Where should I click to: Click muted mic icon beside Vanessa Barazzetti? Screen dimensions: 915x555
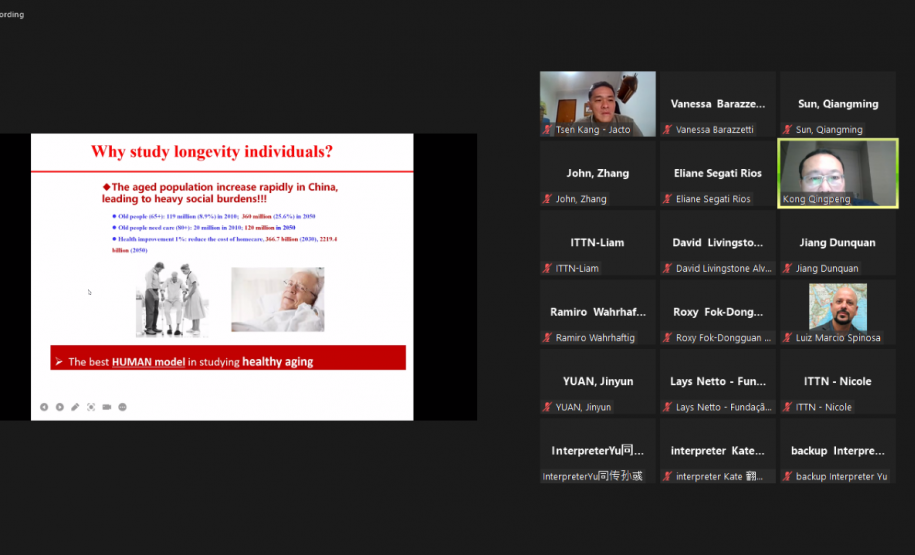point(667,130)
